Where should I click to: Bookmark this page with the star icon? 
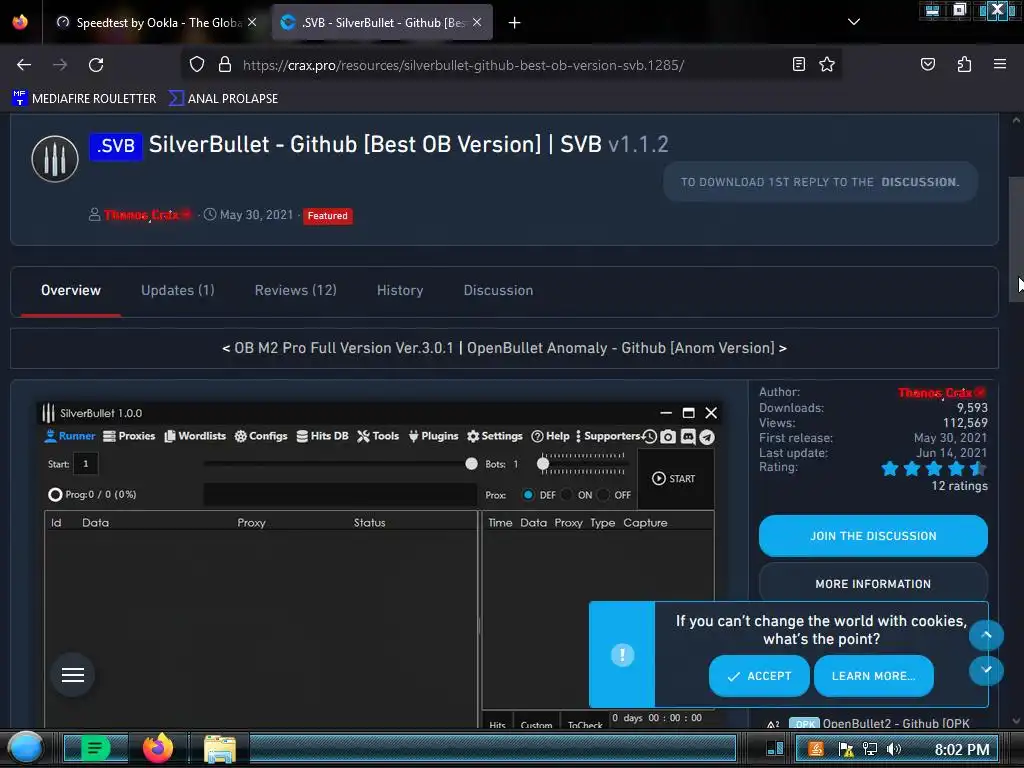click(827, 64)
